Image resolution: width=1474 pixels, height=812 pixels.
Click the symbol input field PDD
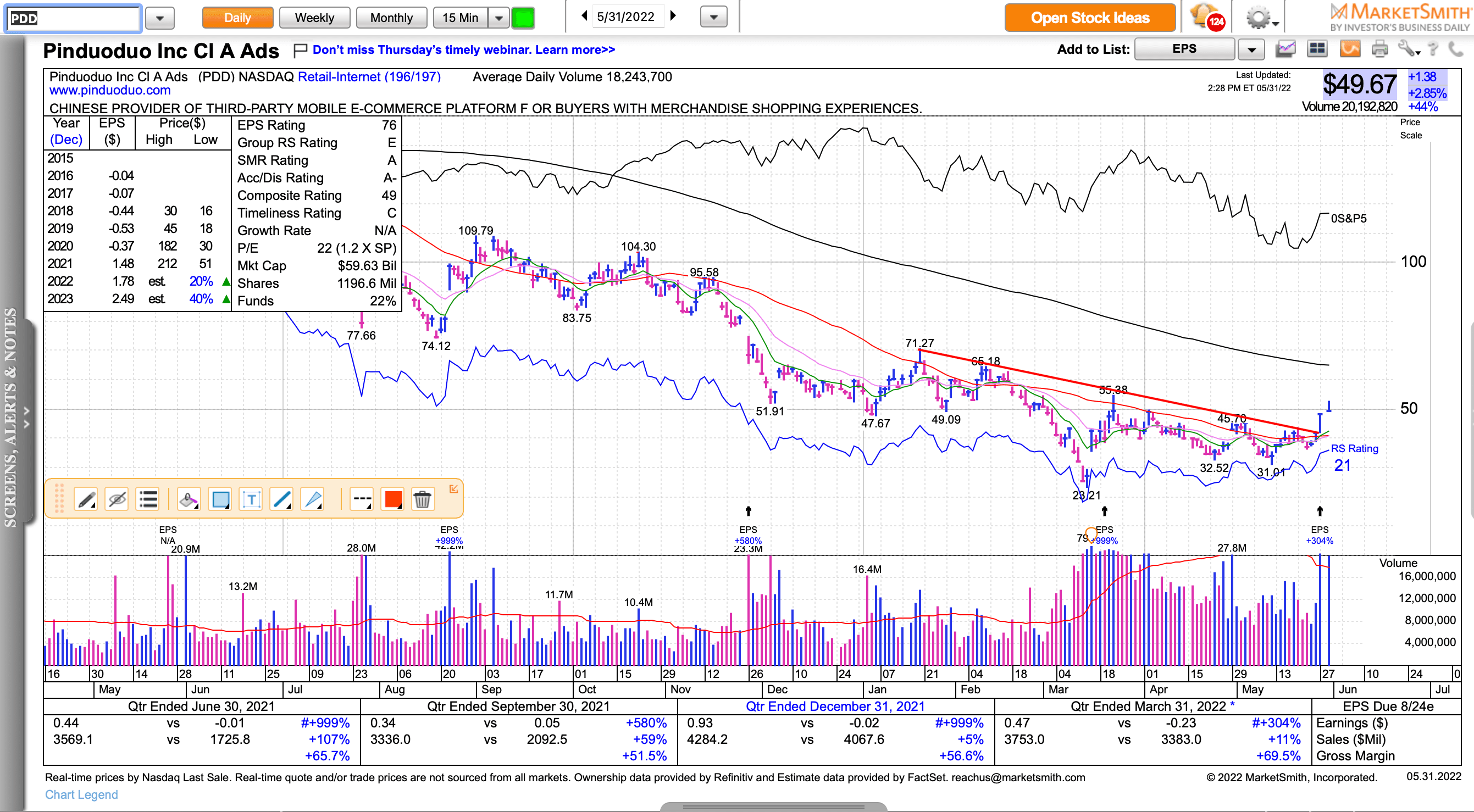[x=73, y=18]
